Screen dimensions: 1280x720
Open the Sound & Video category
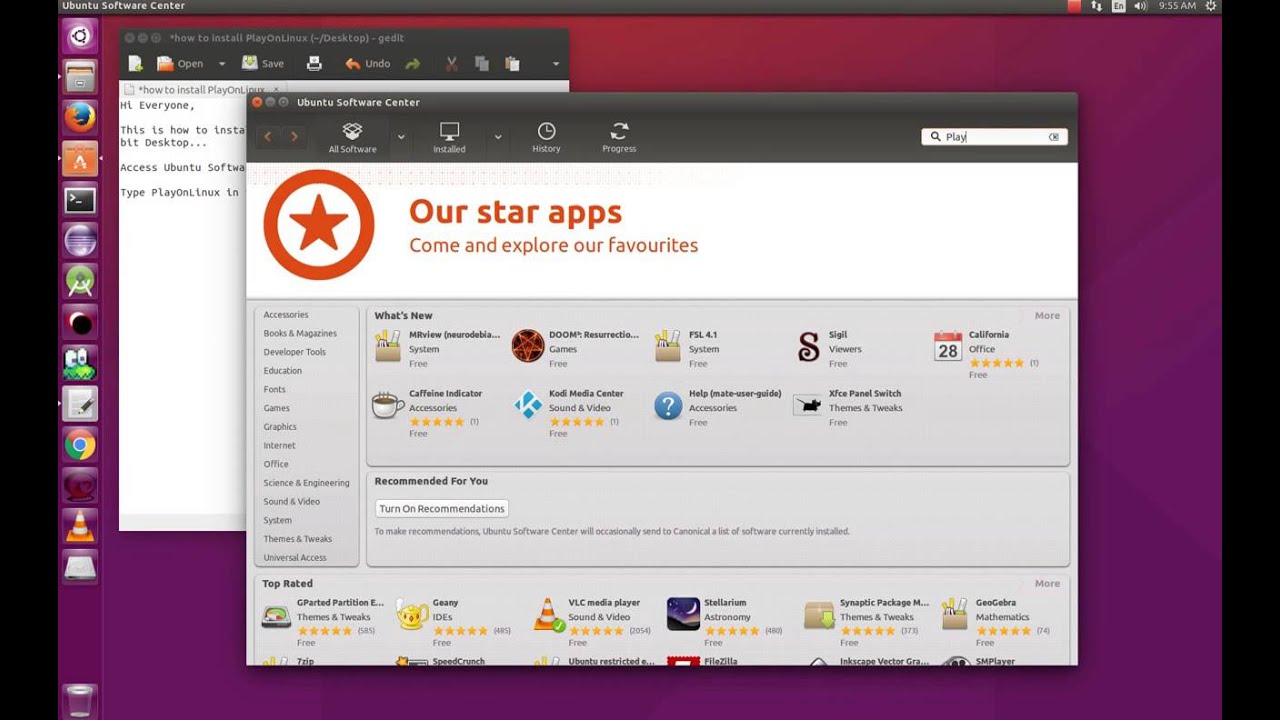click(292, 501)
